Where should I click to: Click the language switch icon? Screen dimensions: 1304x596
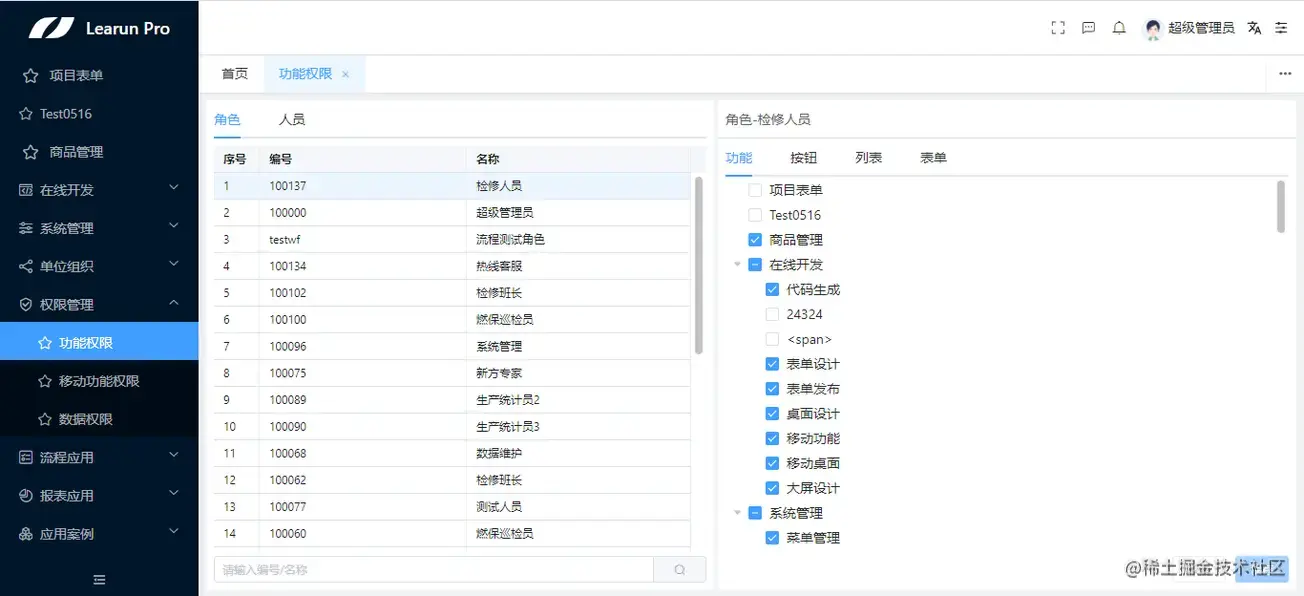point(1254,28)
